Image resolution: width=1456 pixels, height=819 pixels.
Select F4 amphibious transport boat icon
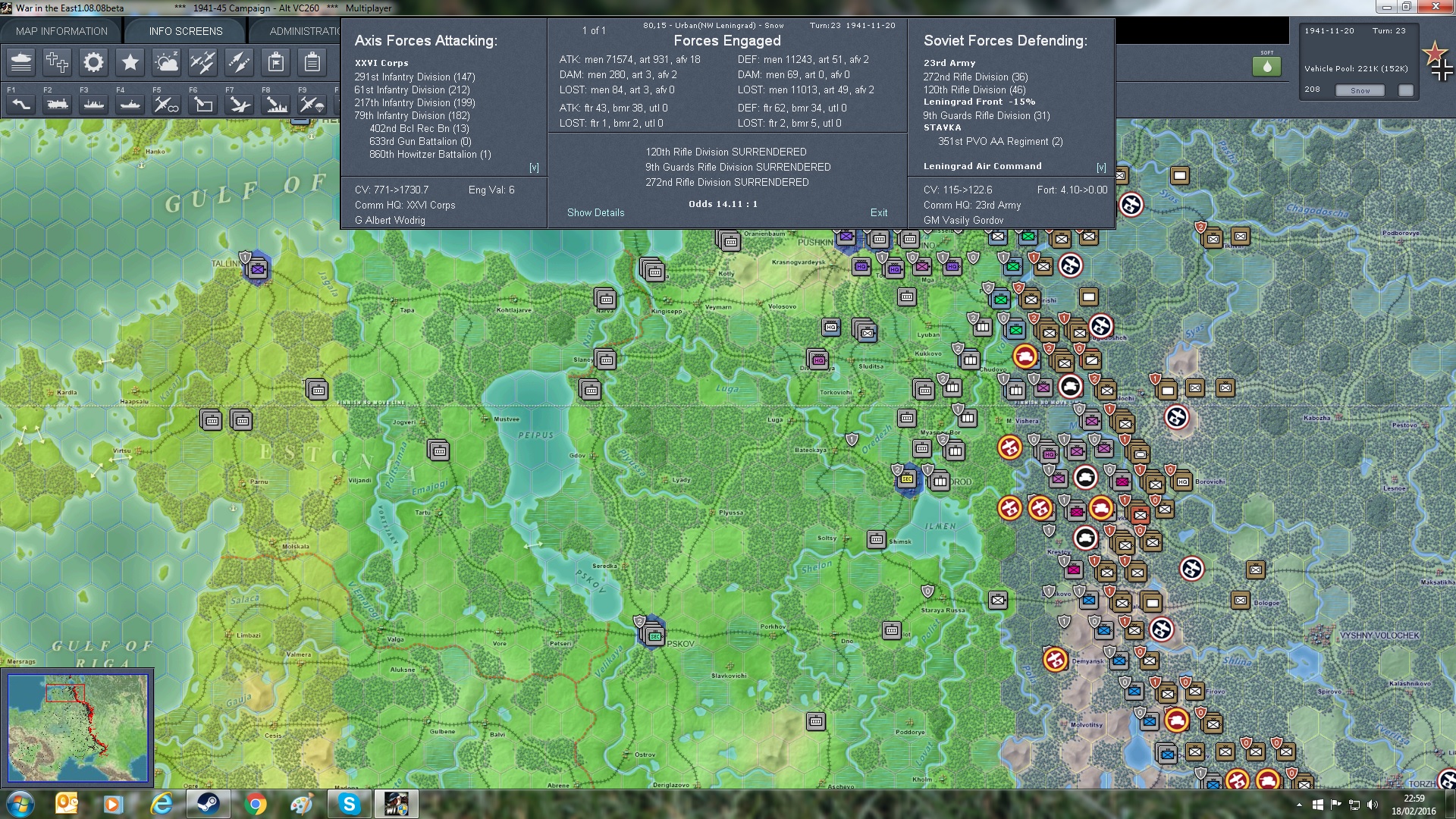click(130, 104)
